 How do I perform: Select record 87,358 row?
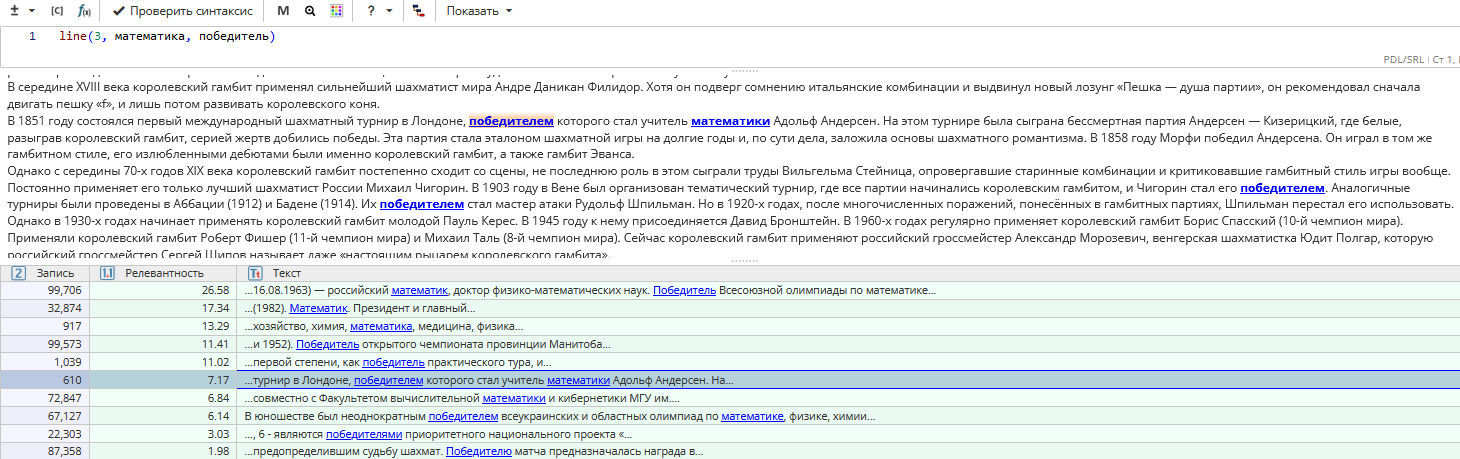coord(730,452)
